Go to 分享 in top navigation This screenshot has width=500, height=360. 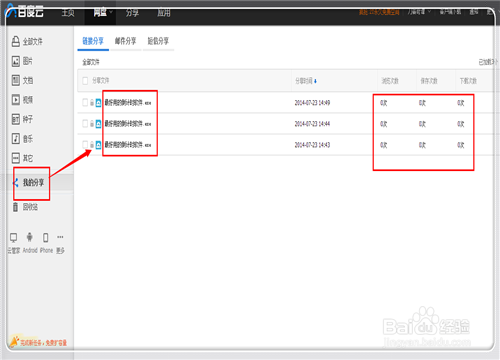point(132,13)
